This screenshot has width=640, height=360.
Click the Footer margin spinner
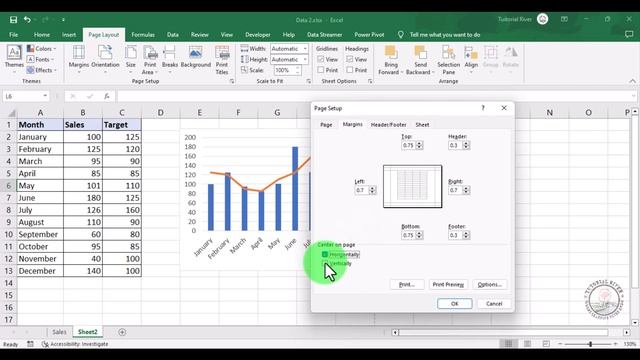pyautogui.click(x=466, y=235)
